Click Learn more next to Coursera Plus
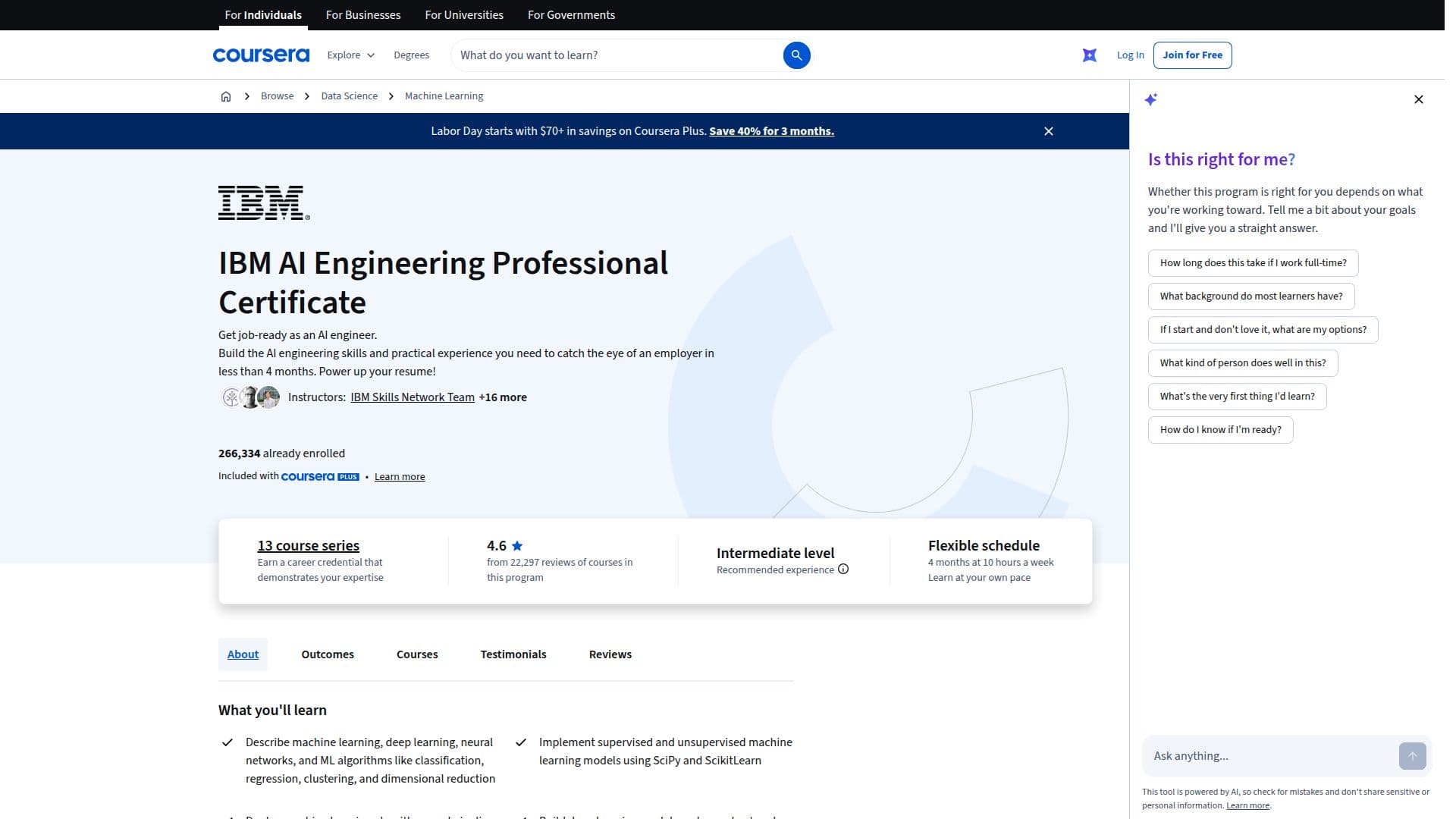 click(400, 477)
